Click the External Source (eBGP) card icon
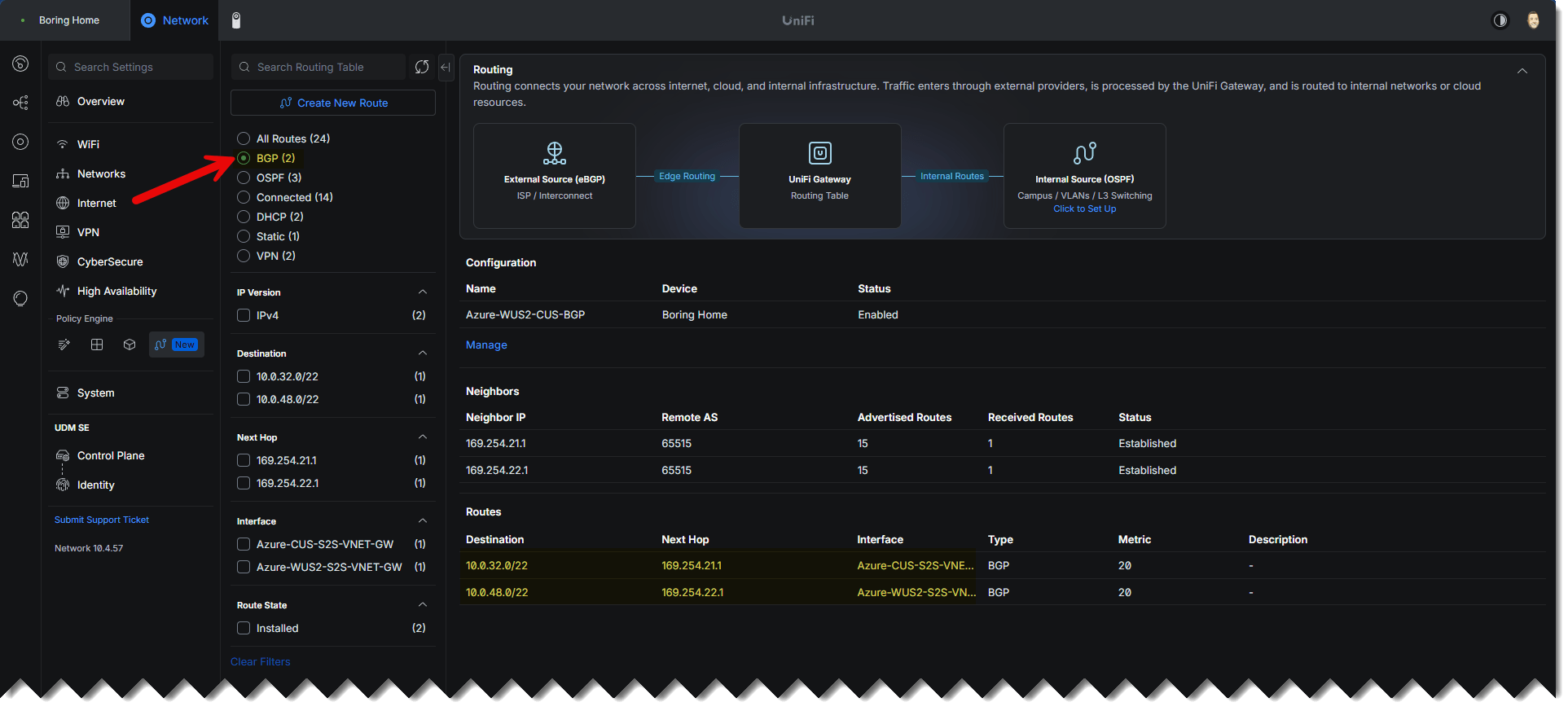The height and width of the screenshot is (711, 1568). click(x=555, y=153)
